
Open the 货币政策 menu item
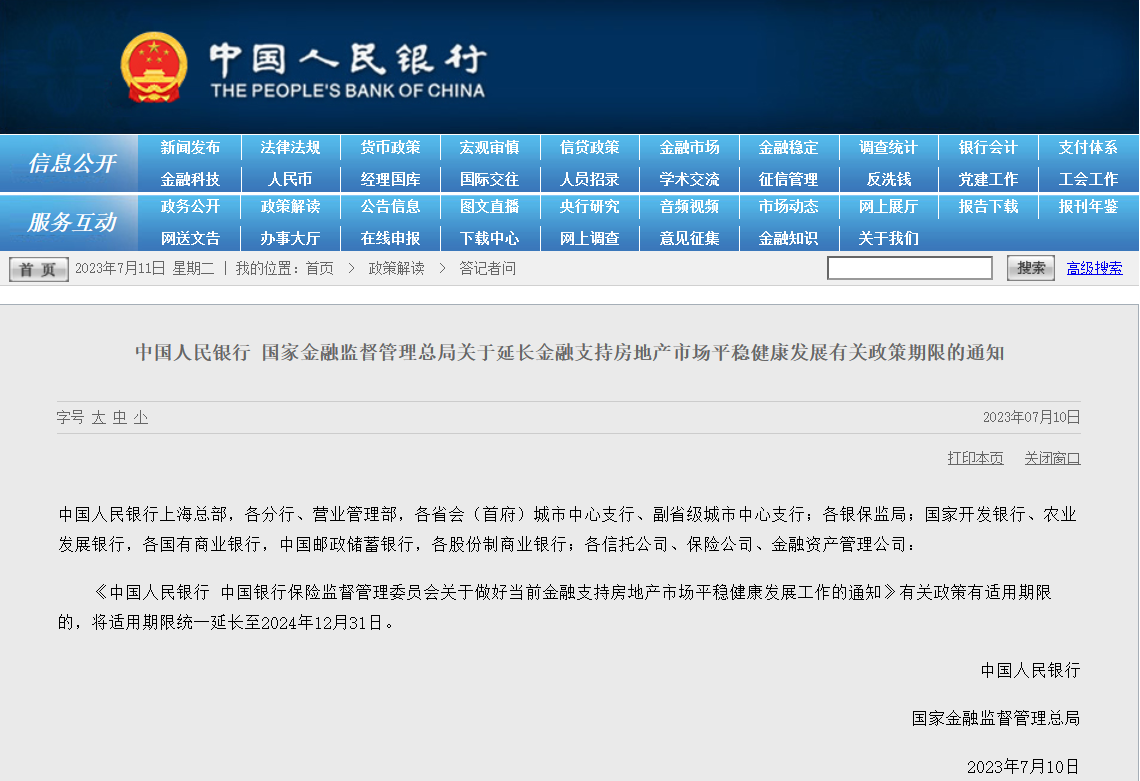click(390, 147)
